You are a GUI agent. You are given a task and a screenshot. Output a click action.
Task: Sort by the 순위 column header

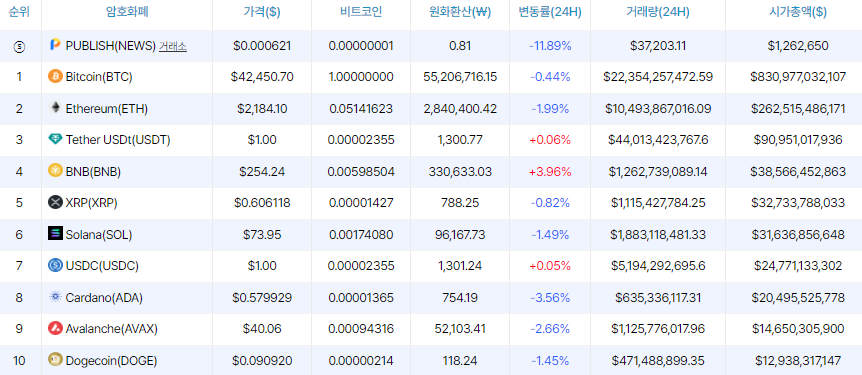[x=19, y=12]
